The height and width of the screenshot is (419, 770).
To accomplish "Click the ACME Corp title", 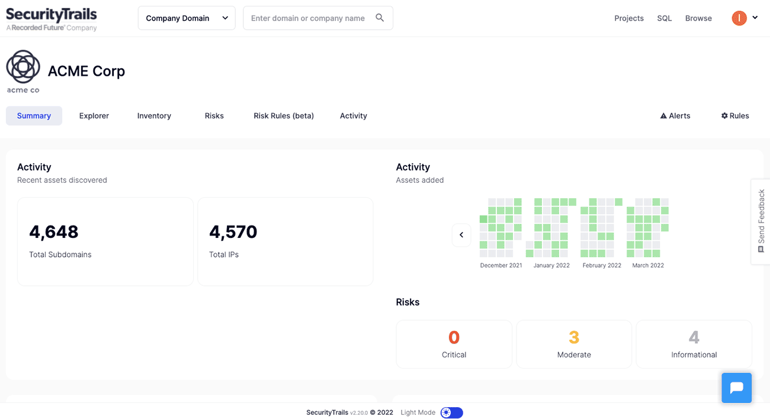I will 86,71.
